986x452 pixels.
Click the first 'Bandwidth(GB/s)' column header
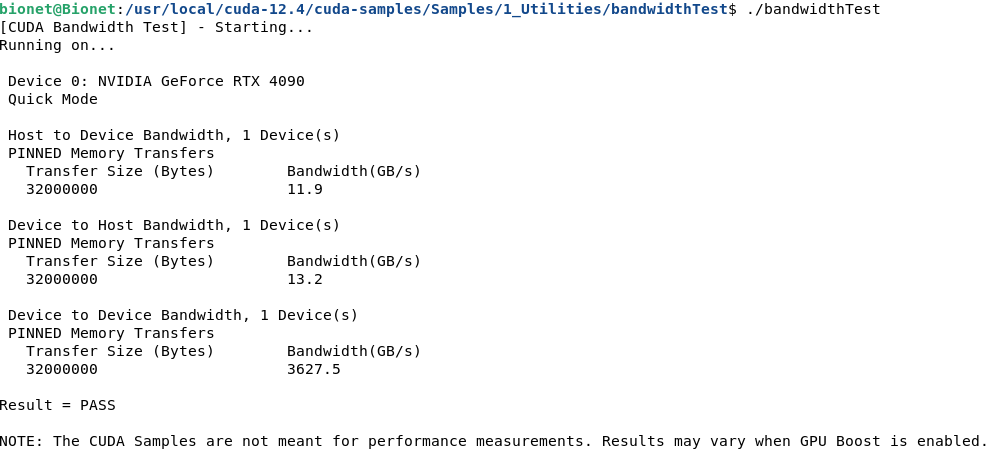click(x=354, y=172)
